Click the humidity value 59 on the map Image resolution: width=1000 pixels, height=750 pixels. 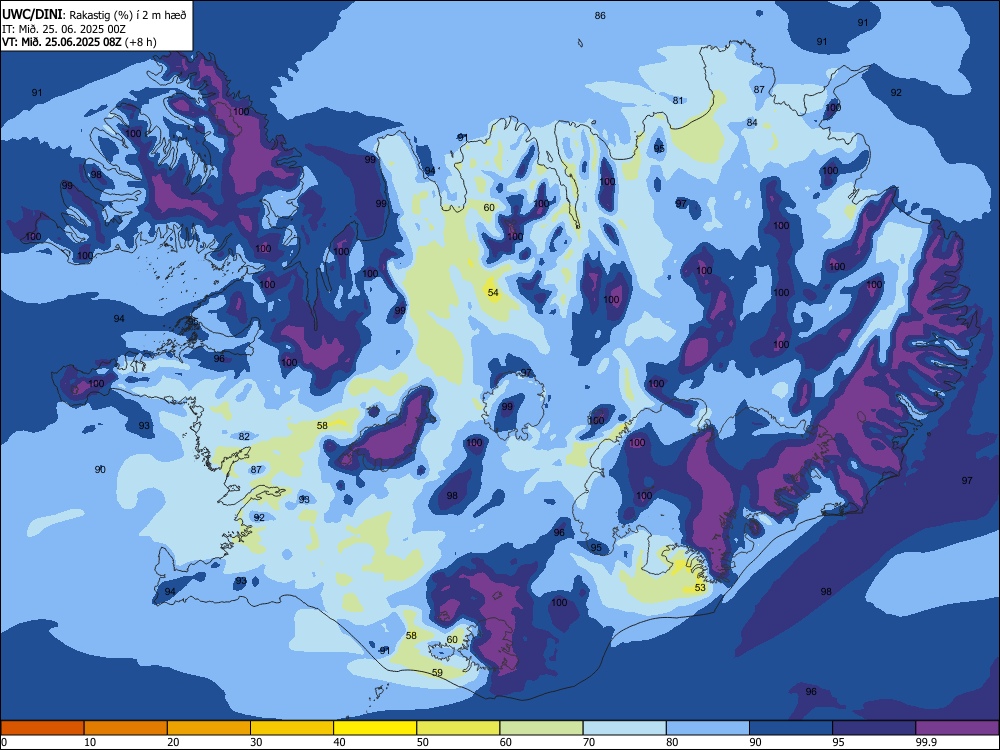pos(437,672)
